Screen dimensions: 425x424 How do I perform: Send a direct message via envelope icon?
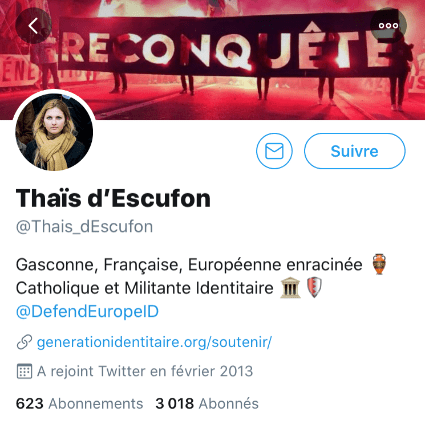[274, 151]
